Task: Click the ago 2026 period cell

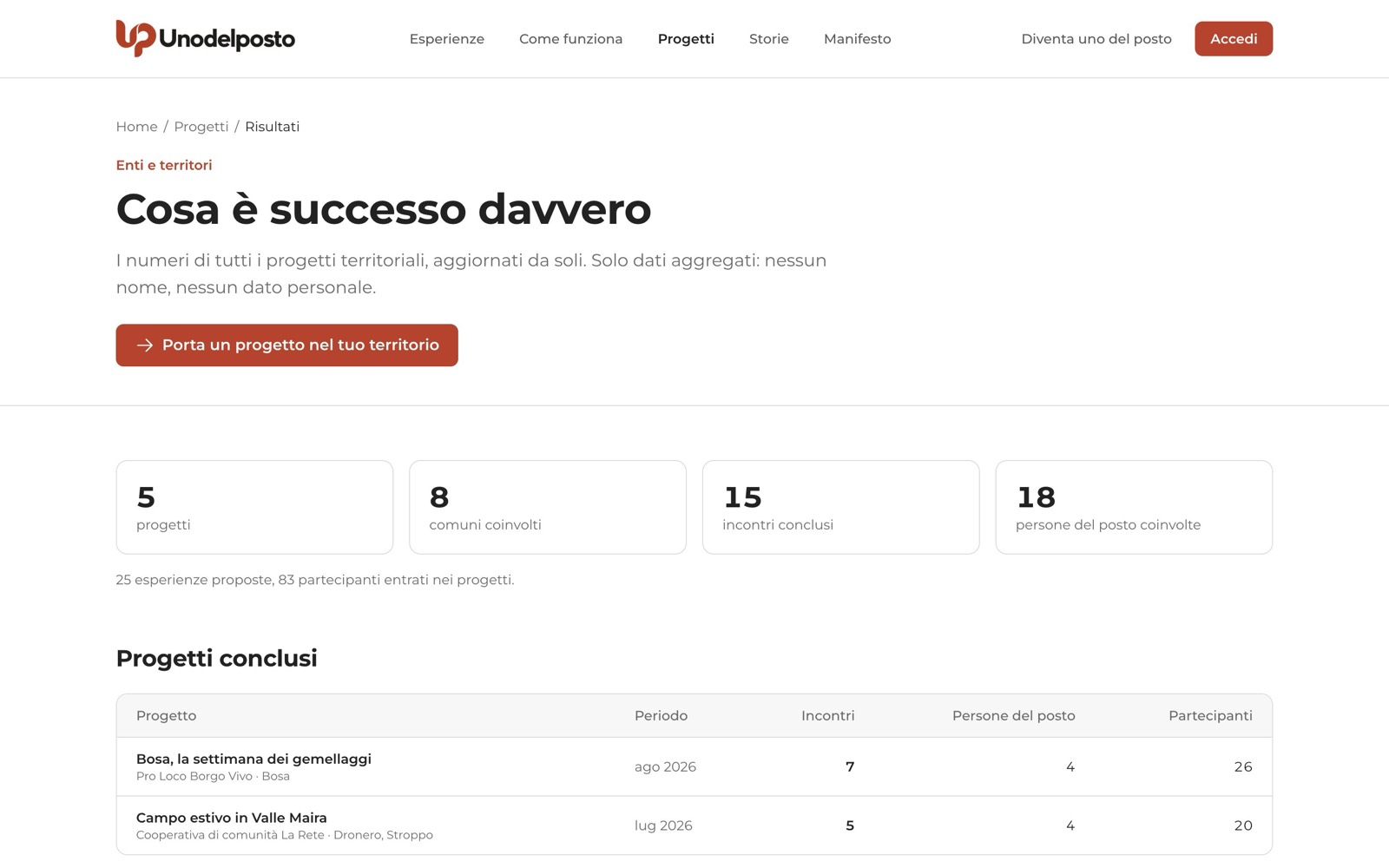Action: pyautogui.click(x=665, y=767)
